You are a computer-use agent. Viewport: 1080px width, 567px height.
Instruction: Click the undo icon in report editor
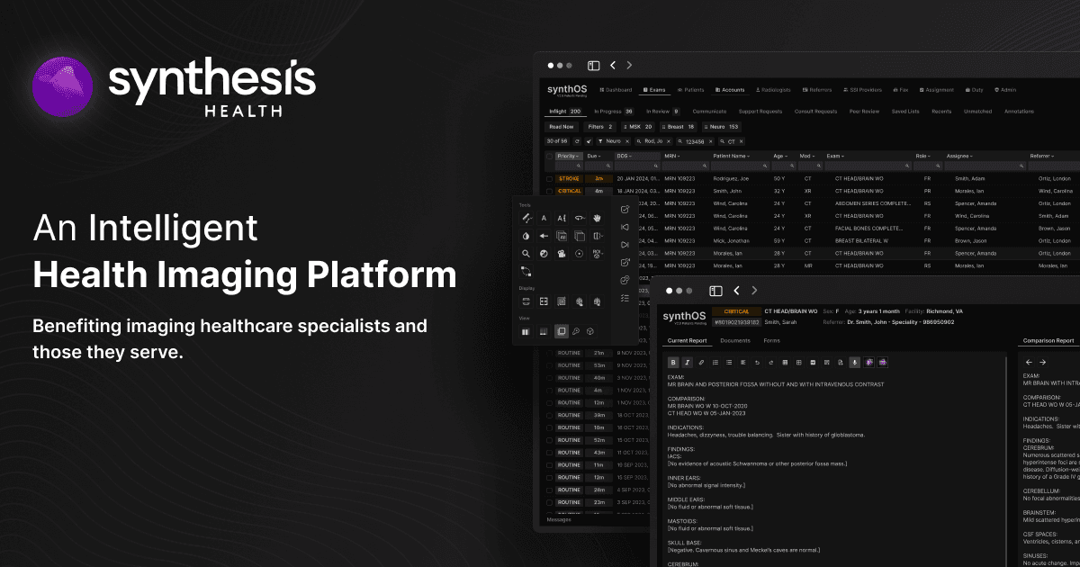757,362
